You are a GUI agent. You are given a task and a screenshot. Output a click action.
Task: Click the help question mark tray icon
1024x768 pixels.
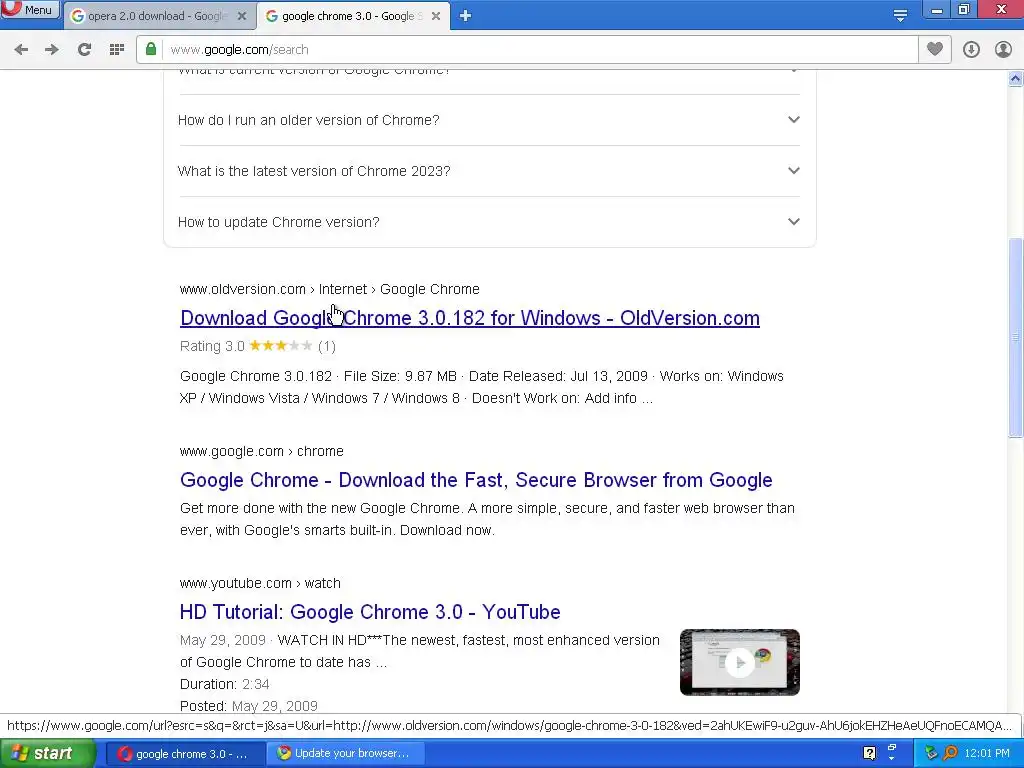[869, 754]
